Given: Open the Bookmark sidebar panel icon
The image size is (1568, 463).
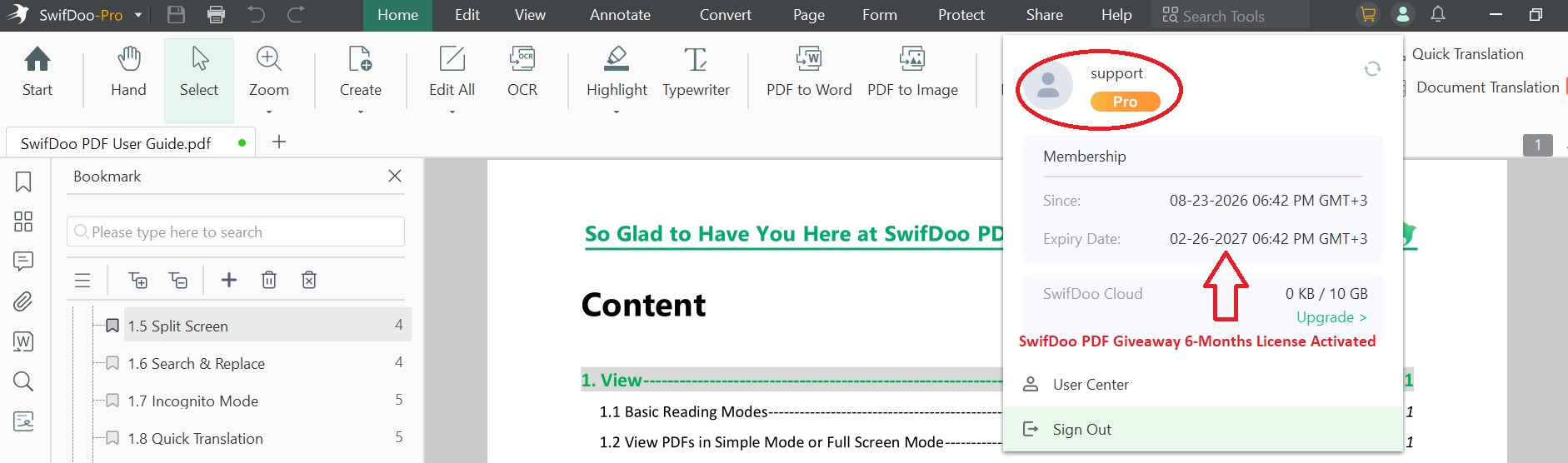Looking at the screenshot, I should click(x=23, y=182).
